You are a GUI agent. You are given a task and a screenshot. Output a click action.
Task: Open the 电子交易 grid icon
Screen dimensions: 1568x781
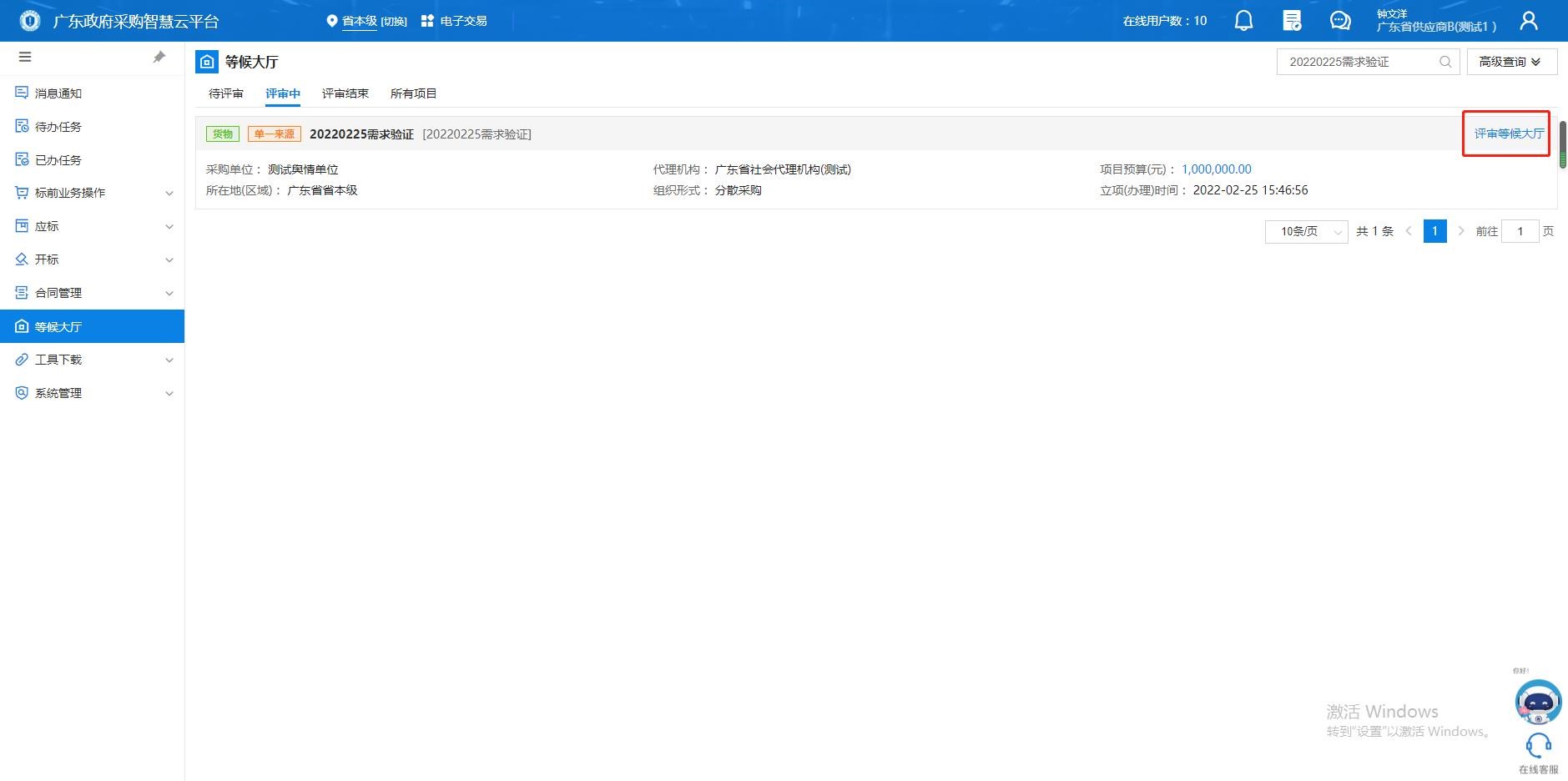click(427, 21)
